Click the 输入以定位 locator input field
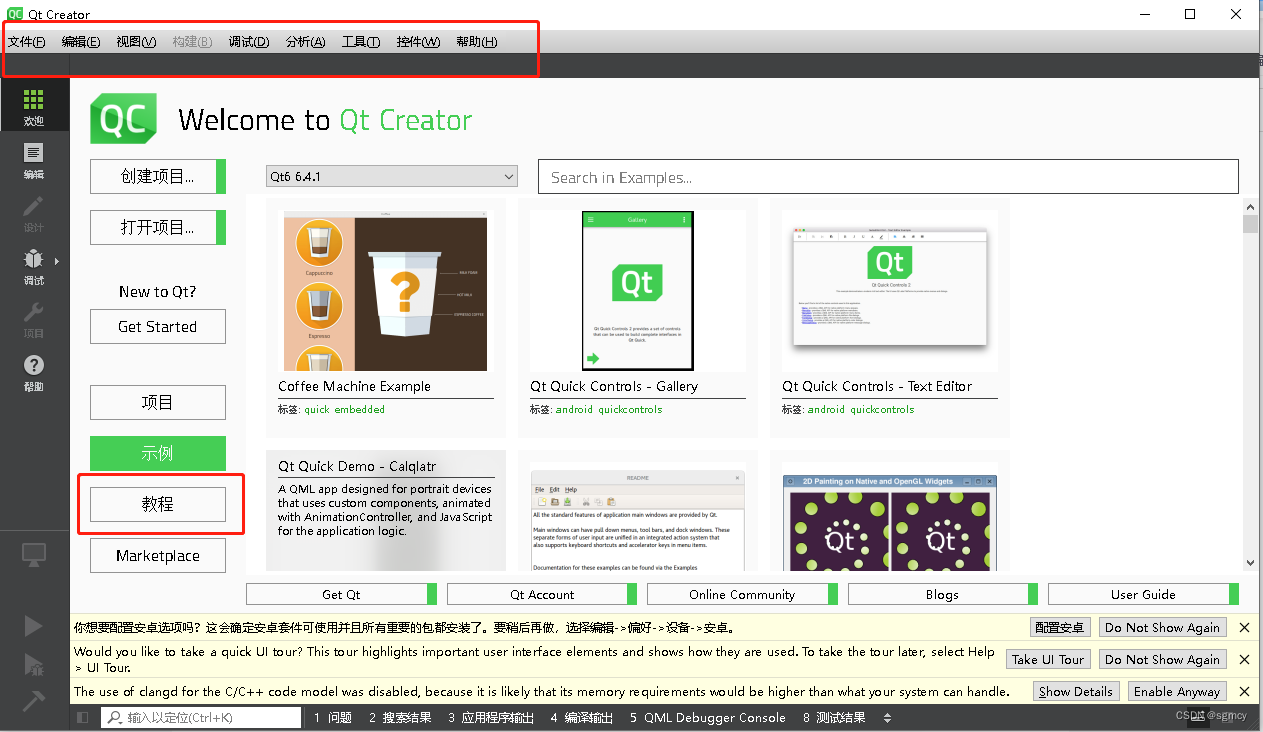Viewport: 1263px width, 732px height. pos(201,718)
